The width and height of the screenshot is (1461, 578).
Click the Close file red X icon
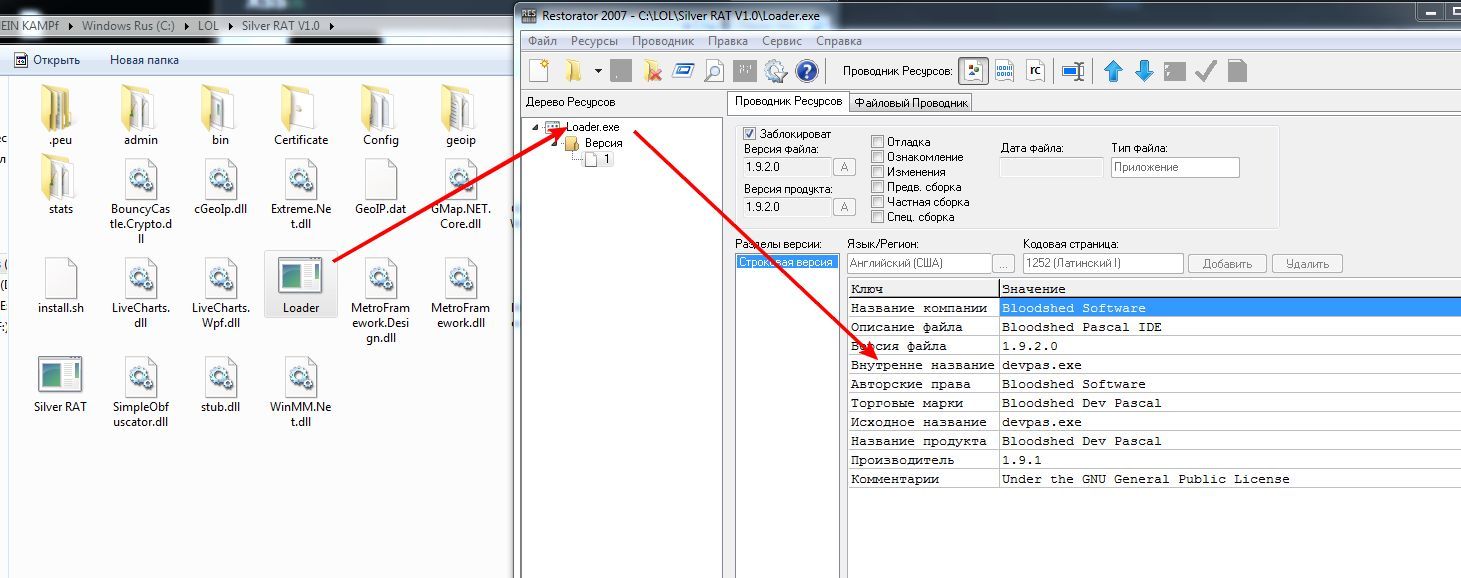pyautogui.click(x=652, y=71)
